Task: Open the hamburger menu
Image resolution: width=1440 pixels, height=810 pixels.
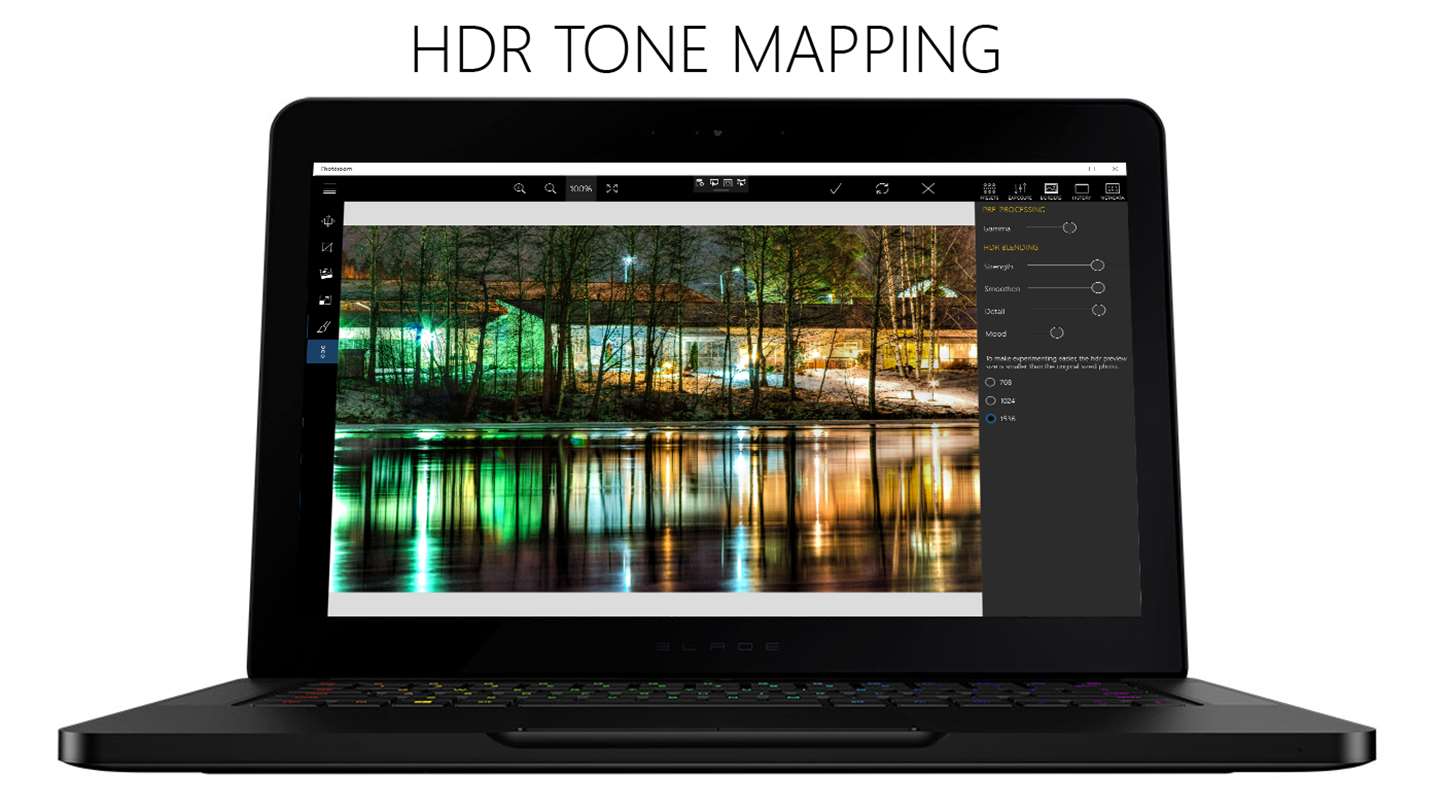Action: 329,190
